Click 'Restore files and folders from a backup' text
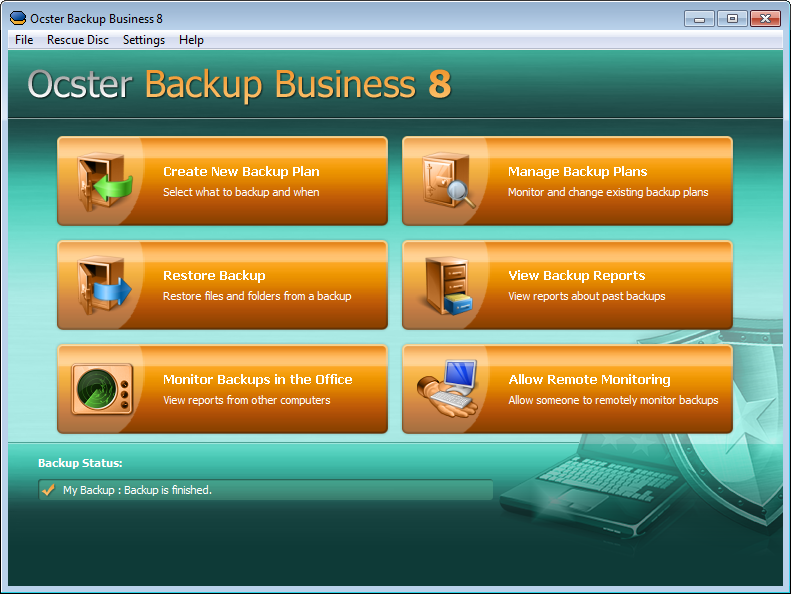Screen dimensions: 791x594 pos(257,296)
